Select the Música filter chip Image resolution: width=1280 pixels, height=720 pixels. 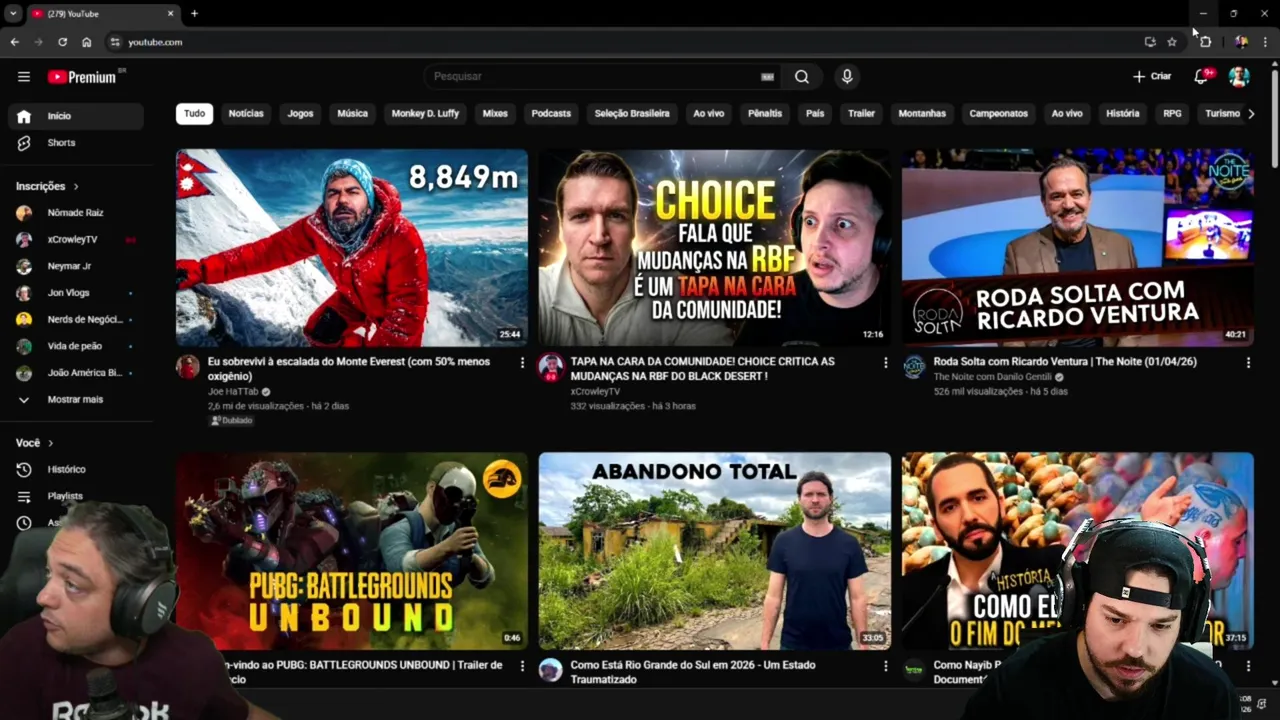pos(352,114)
